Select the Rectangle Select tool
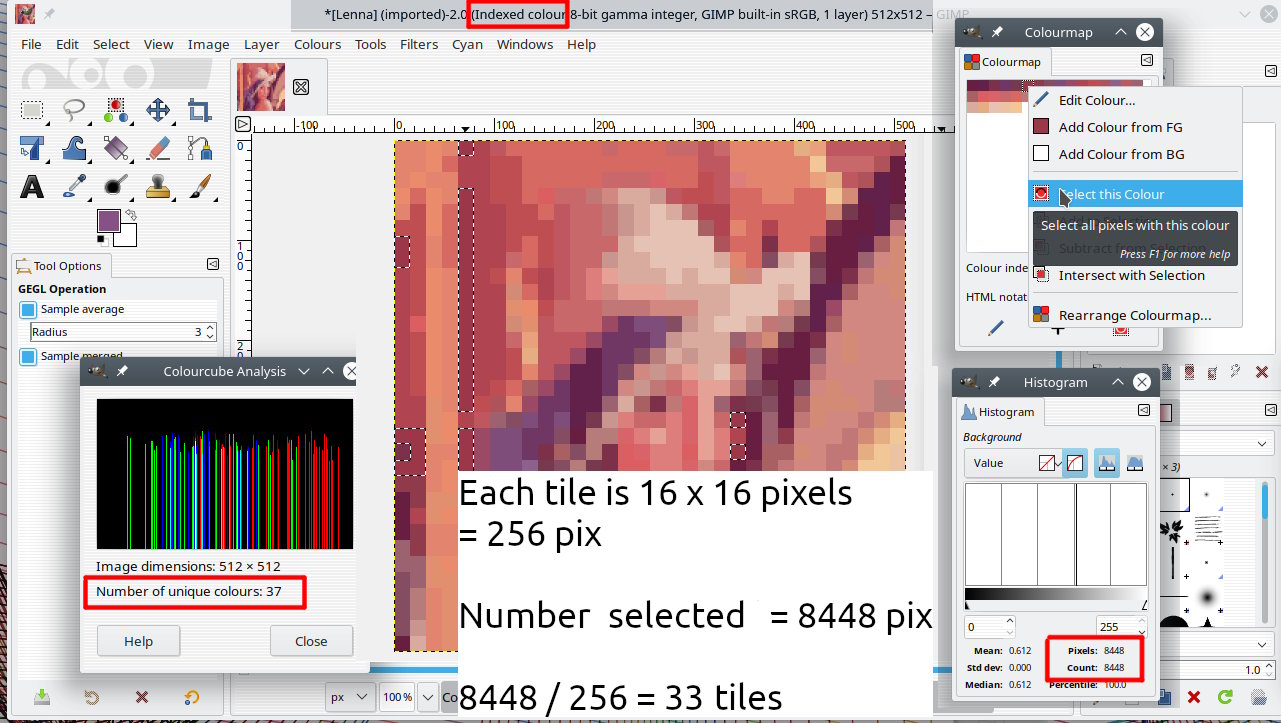Viewport: 1281px width, 723px height. (33, 110)
